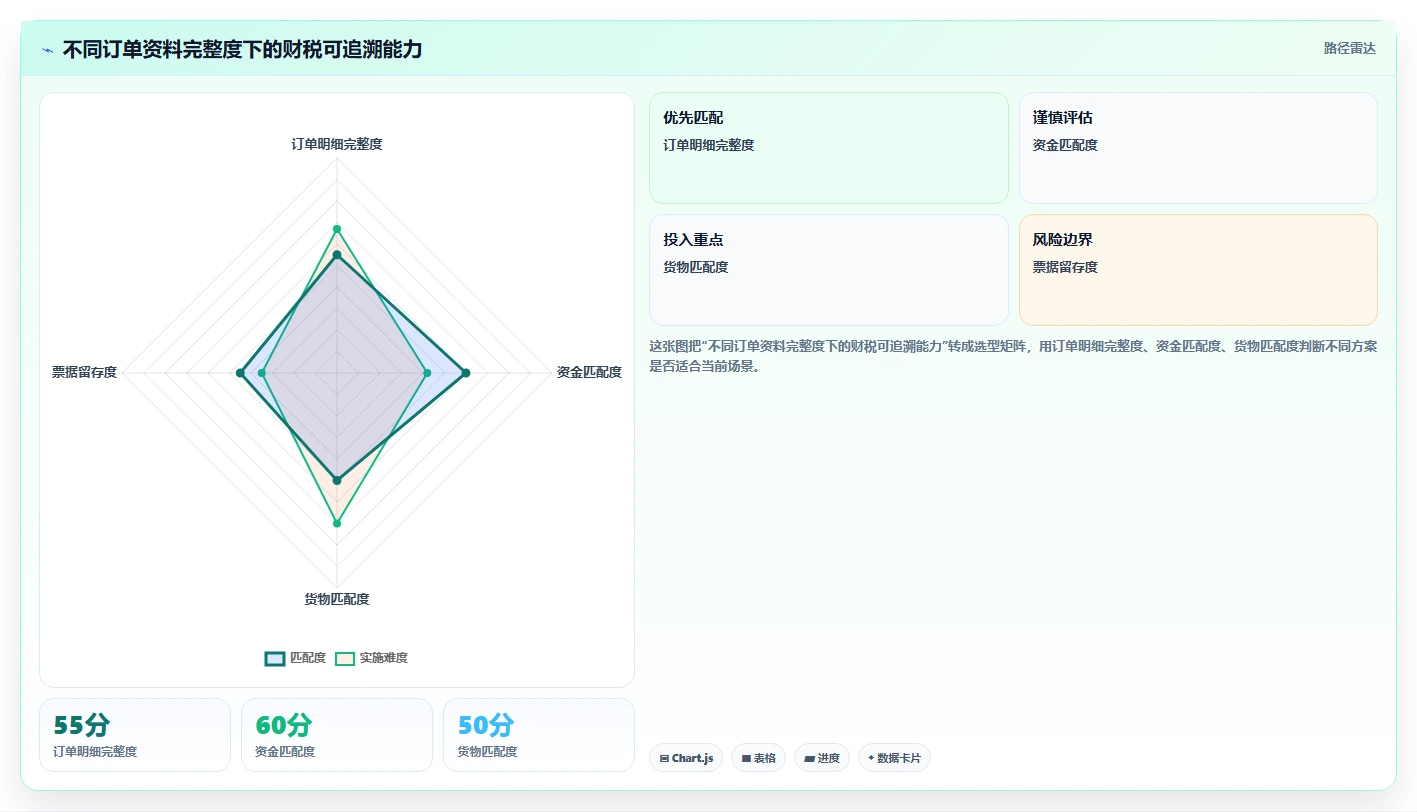Click the blue icon beside the page title
The image size is (1417, 812).
(48, 49)
